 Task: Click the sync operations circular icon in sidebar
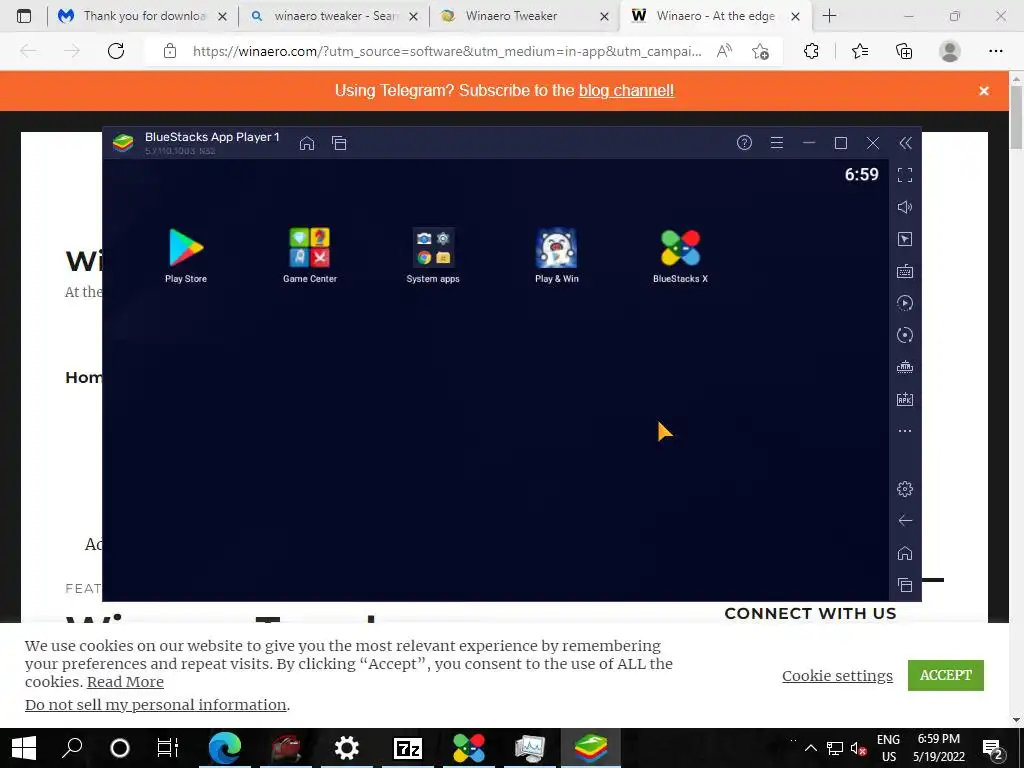(905, 335)
